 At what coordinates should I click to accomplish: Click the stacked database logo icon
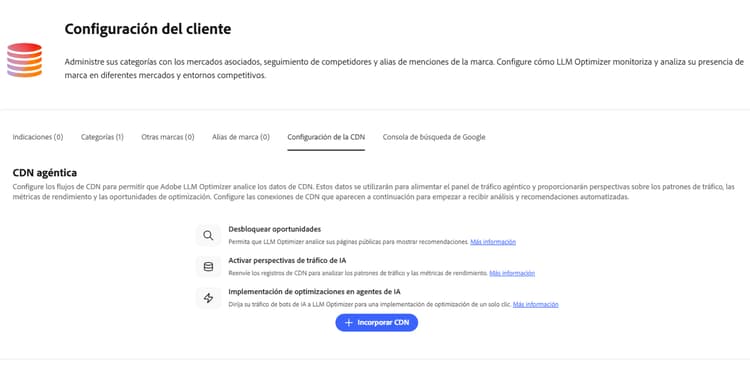[24, 60]
